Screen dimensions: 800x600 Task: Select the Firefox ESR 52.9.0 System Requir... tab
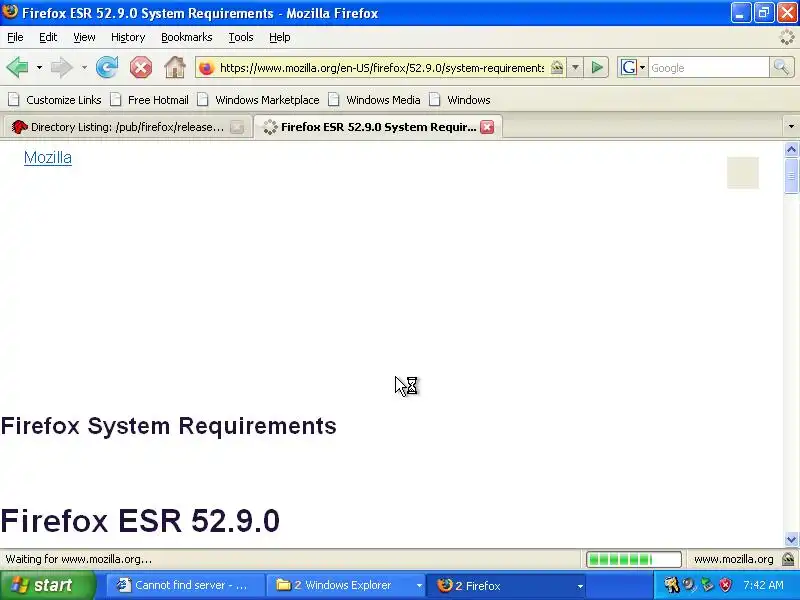click(378, 127)
